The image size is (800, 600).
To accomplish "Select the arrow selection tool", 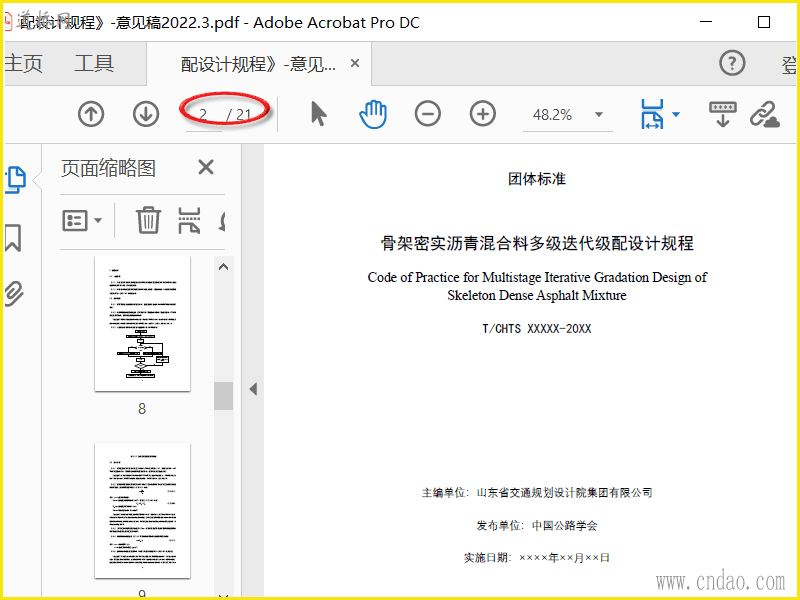I will (318, 114).
